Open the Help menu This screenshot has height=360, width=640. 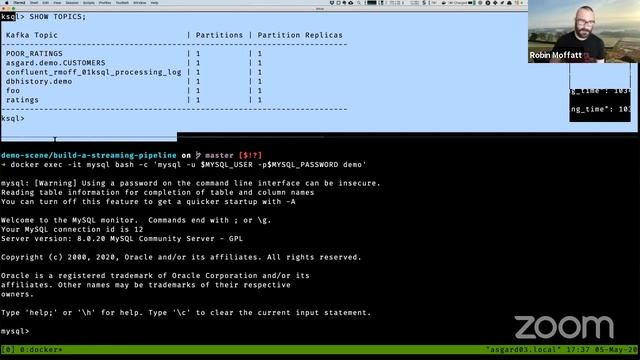point(154,3)
